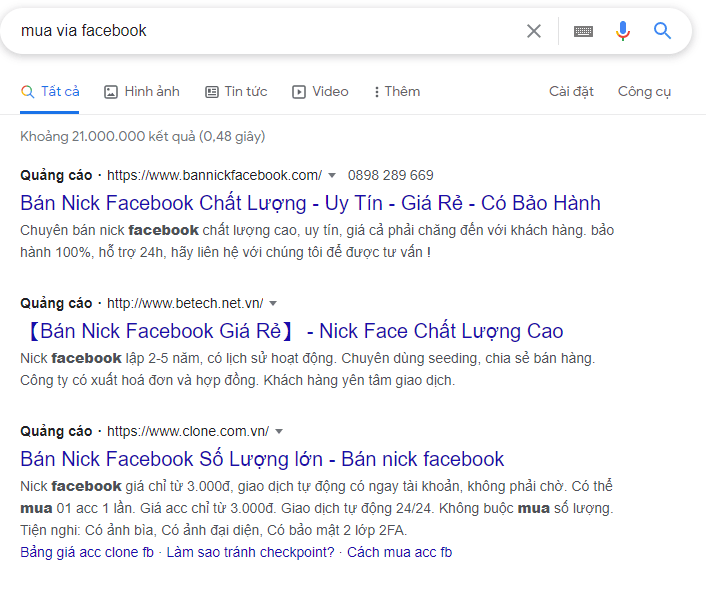Click the phone number 0898 289 669

(390, 175)
